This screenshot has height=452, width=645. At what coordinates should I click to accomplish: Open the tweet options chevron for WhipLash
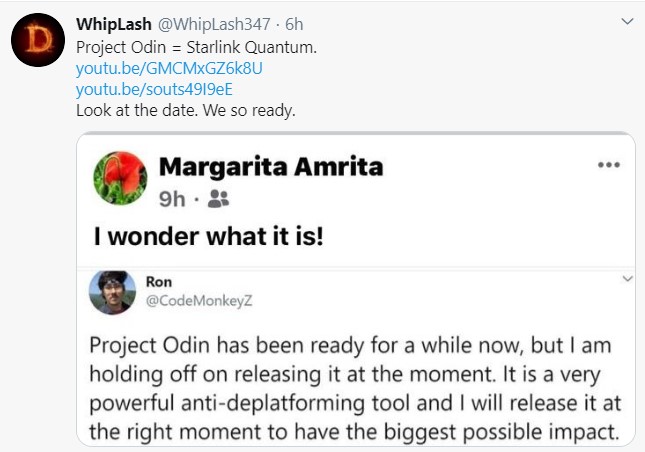point(627,22)
